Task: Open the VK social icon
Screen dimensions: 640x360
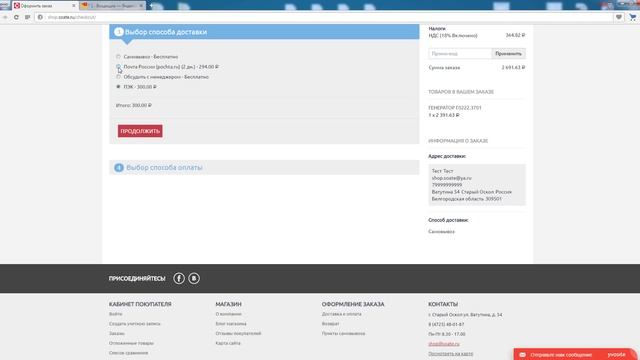Action: [x=194, y=278]
